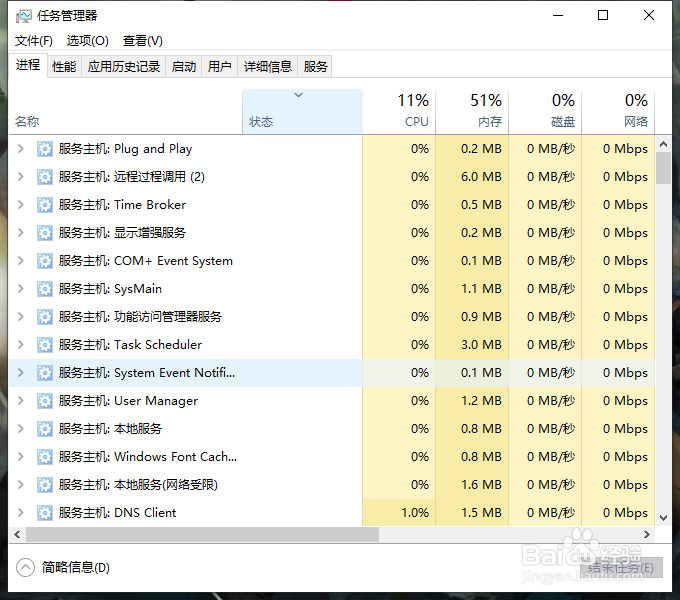Open the 选项(O) menu

point(88,41)
